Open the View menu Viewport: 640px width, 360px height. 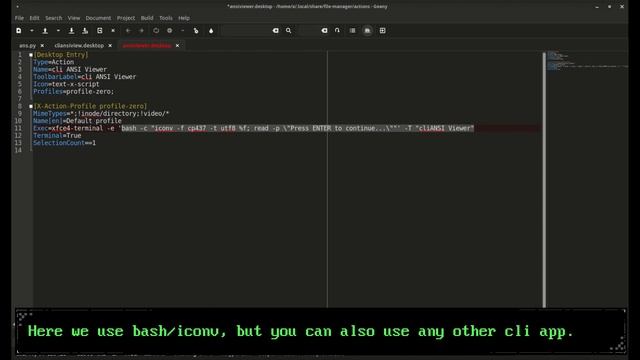click(74, 18)
